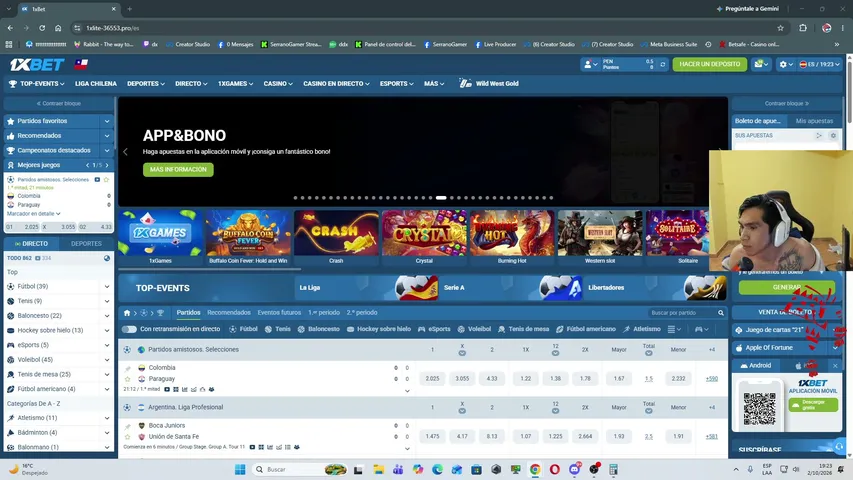Open the user account profile icon
Image resolution: width=853 pixels, height=480 pixels.
coord(588,64)
